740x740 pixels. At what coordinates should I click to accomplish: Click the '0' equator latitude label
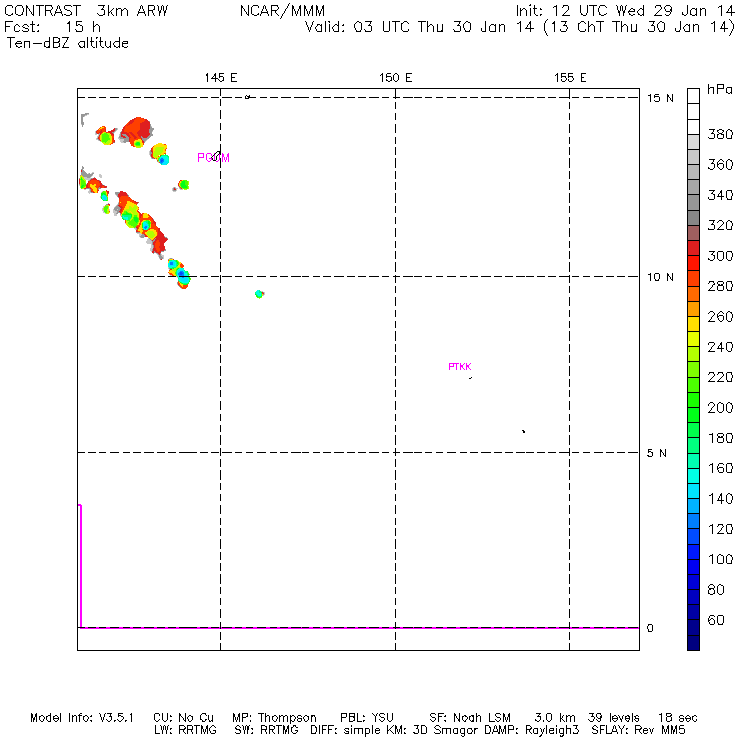click(650, 628)
